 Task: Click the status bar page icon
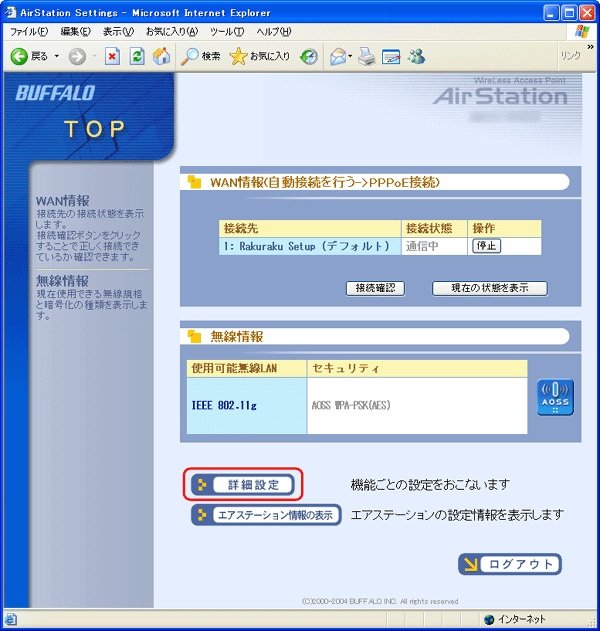(10, 619)
